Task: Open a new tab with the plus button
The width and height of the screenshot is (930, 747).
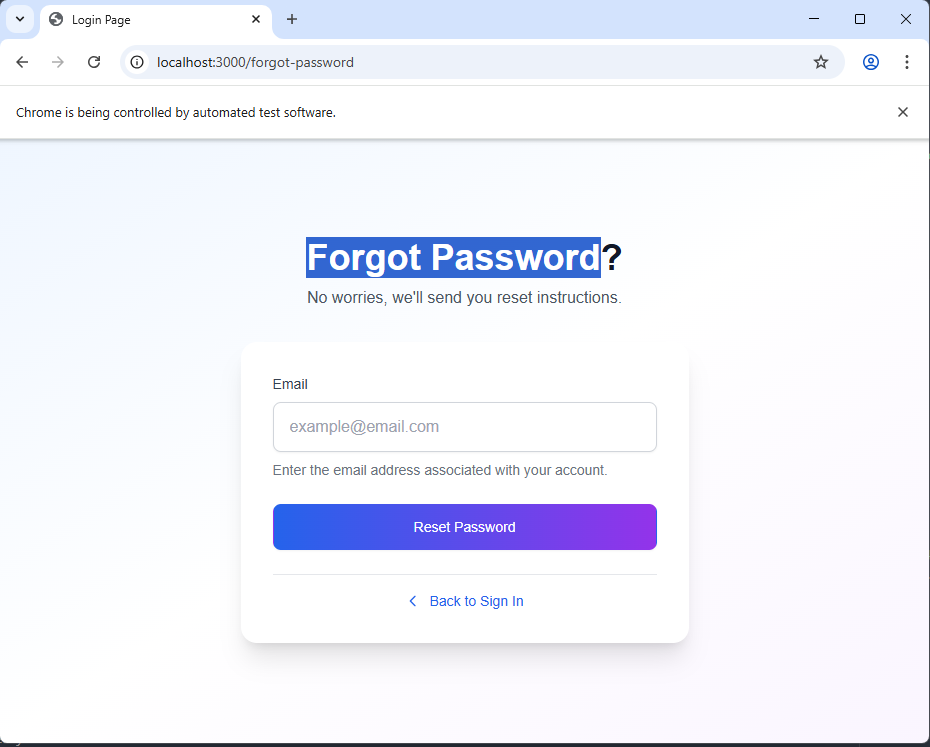Action: coord(291,19)
